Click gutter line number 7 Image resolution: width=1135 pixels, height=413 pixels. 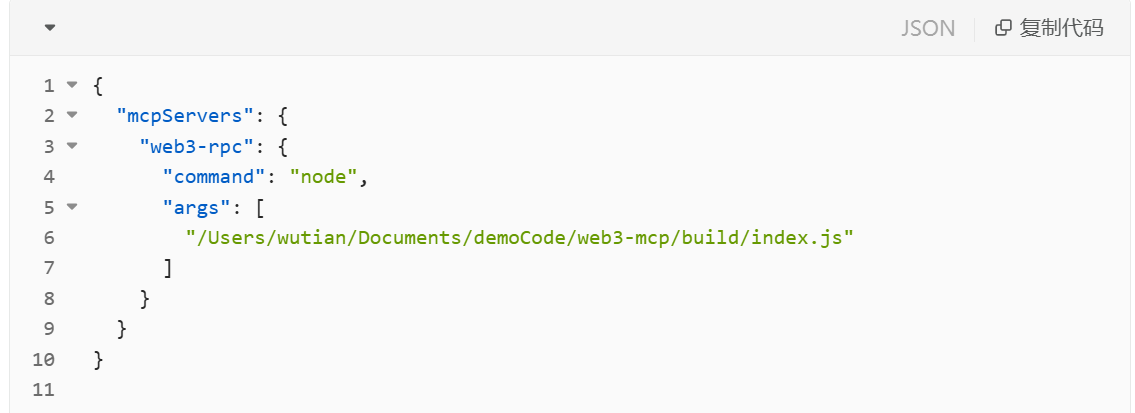click(49, 268)
